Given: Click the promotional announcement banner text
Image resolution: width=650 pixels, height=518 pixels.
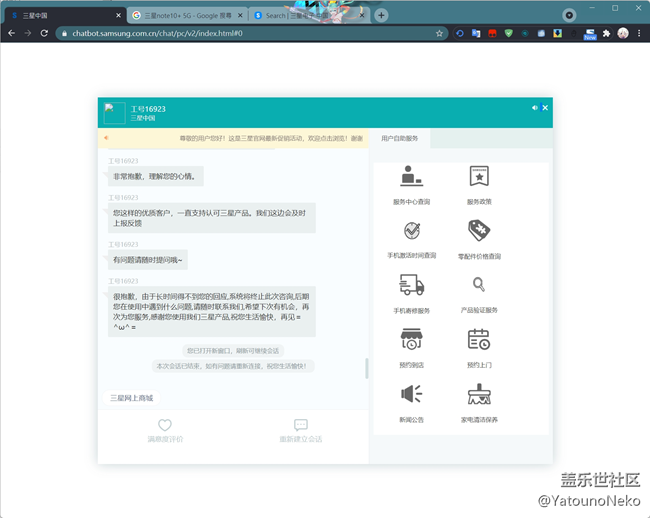Looking at the screenshot, I should [271, 138].
